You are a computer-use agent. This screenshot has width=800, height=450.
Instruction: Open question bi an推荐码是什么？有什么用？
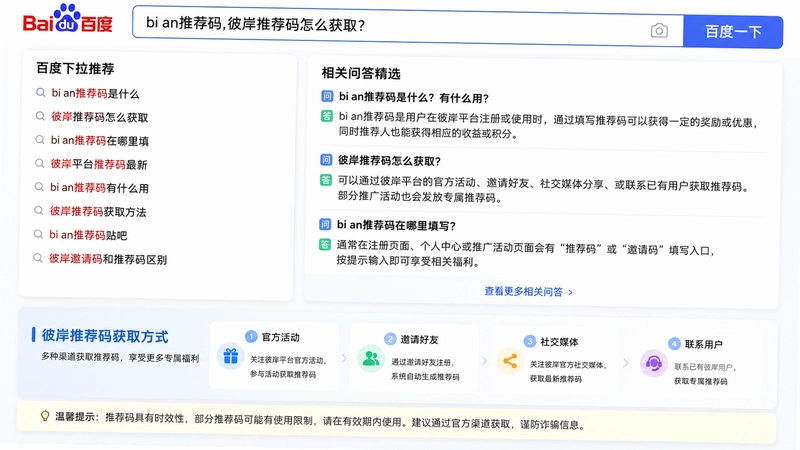click(x=414, y=97)
